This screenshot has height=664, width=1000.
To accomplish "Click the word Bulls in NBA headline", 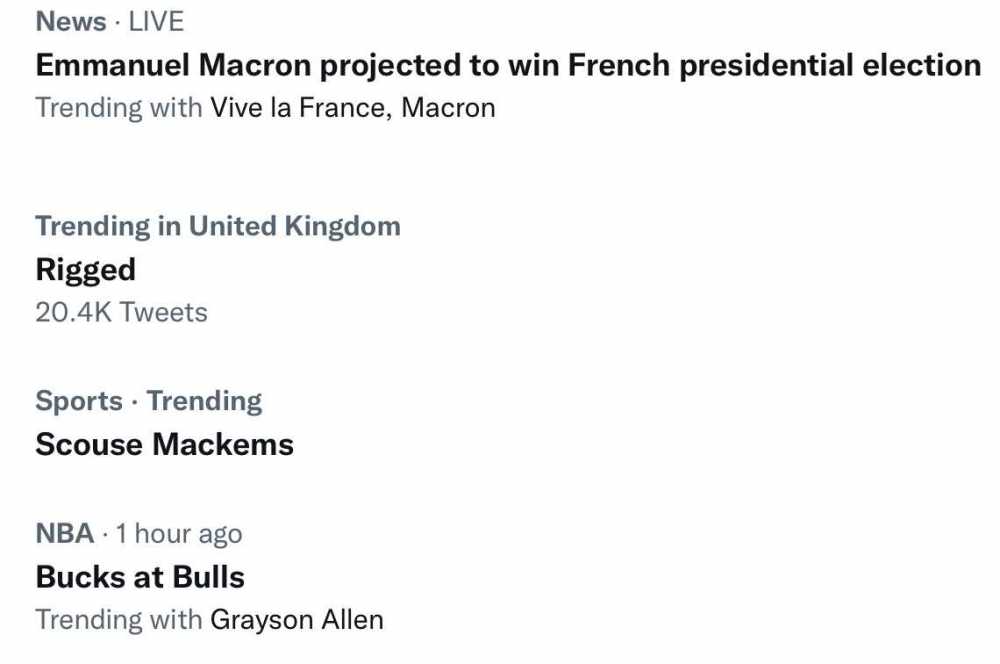I will 209,577.
